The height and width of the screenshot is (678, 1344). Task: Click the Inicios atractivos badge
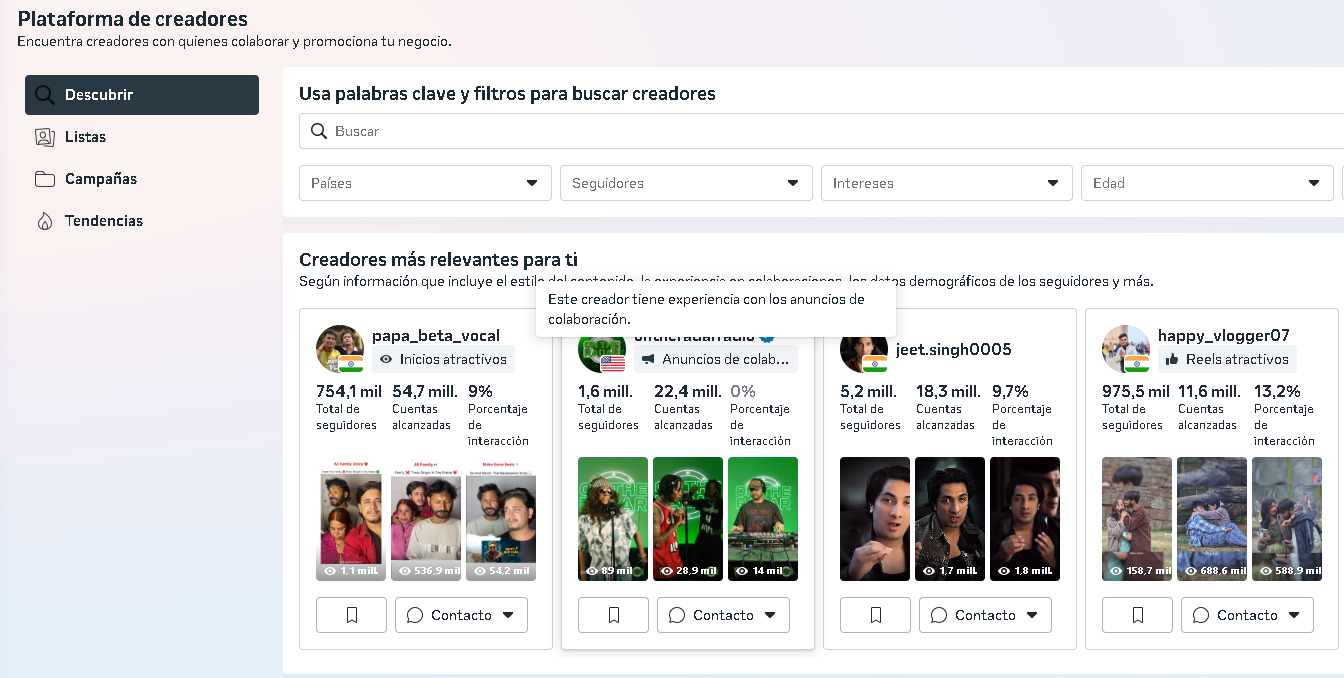[x=444, y=359]
